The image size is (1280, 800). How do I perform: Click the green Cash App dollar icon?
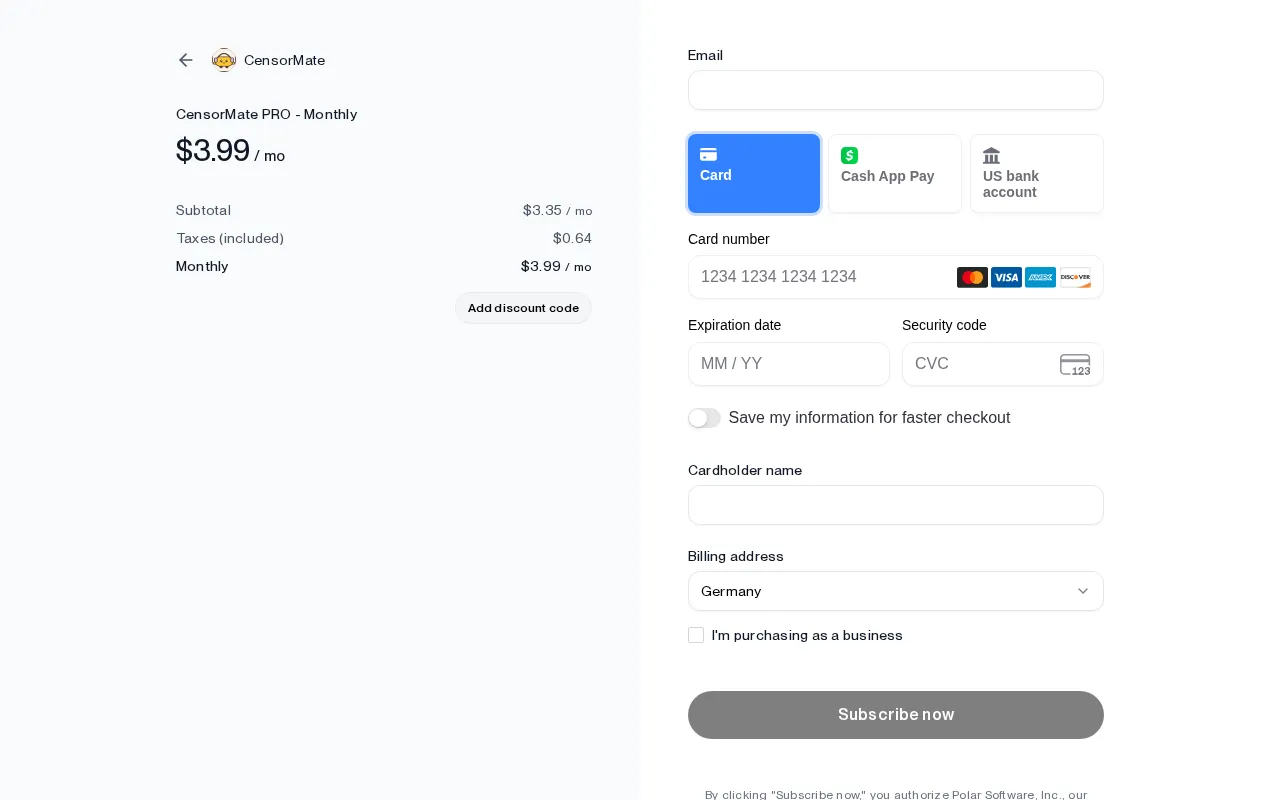point(849,155)
